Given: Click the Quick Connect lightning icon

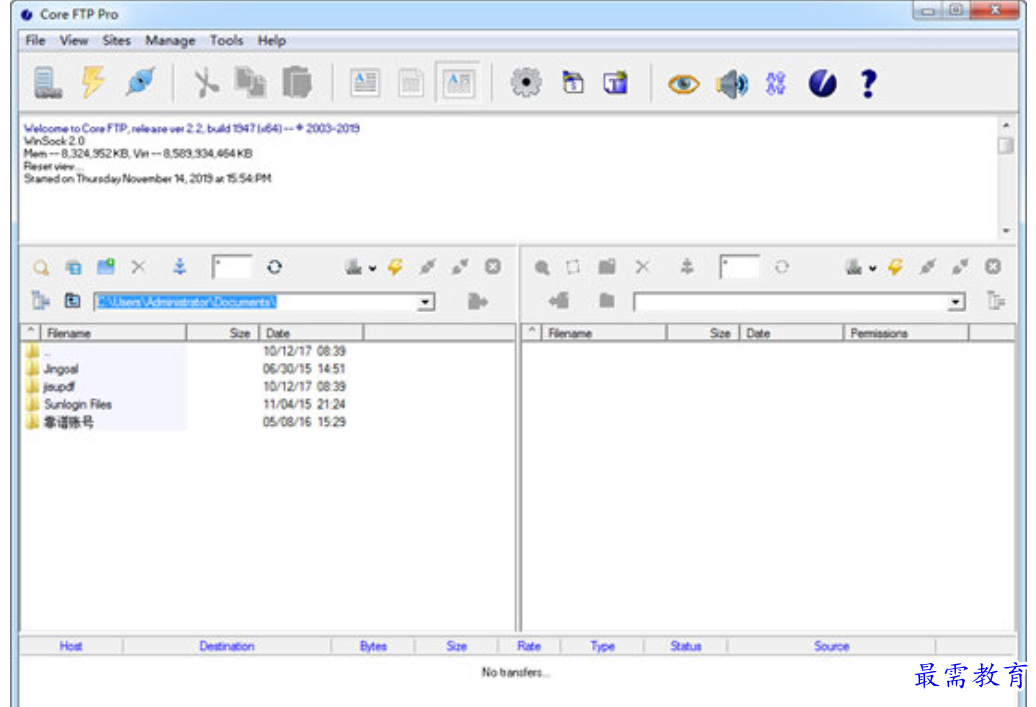Looking at the screenshot, I should point(93,83).
